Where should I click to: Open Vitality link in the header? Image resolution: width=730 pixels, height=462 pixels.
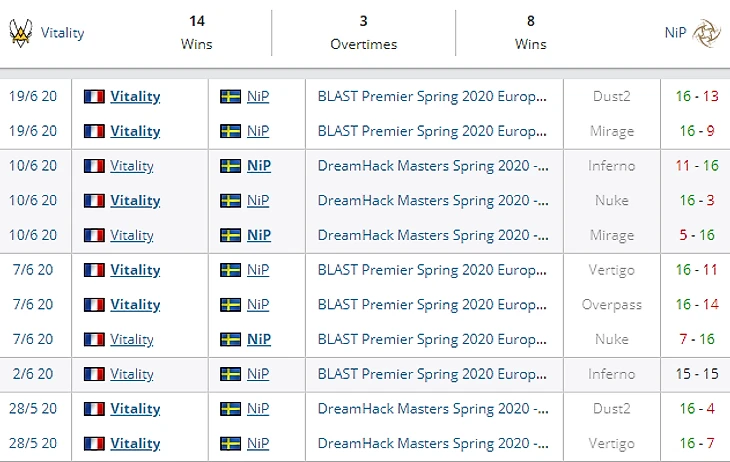pyautogui.click(x=62, y=33)
